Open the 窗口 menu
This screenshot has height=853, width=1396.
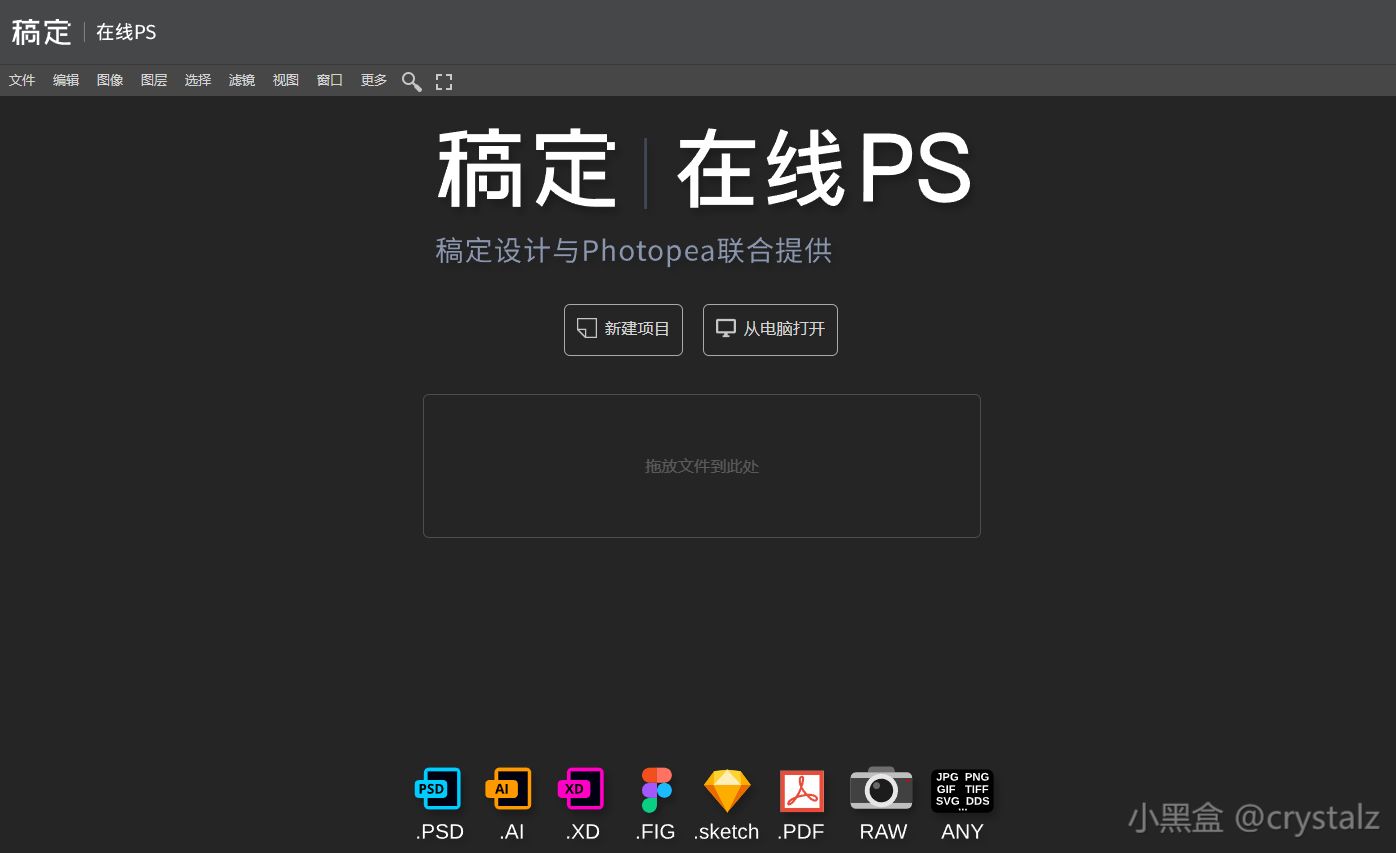330,80
